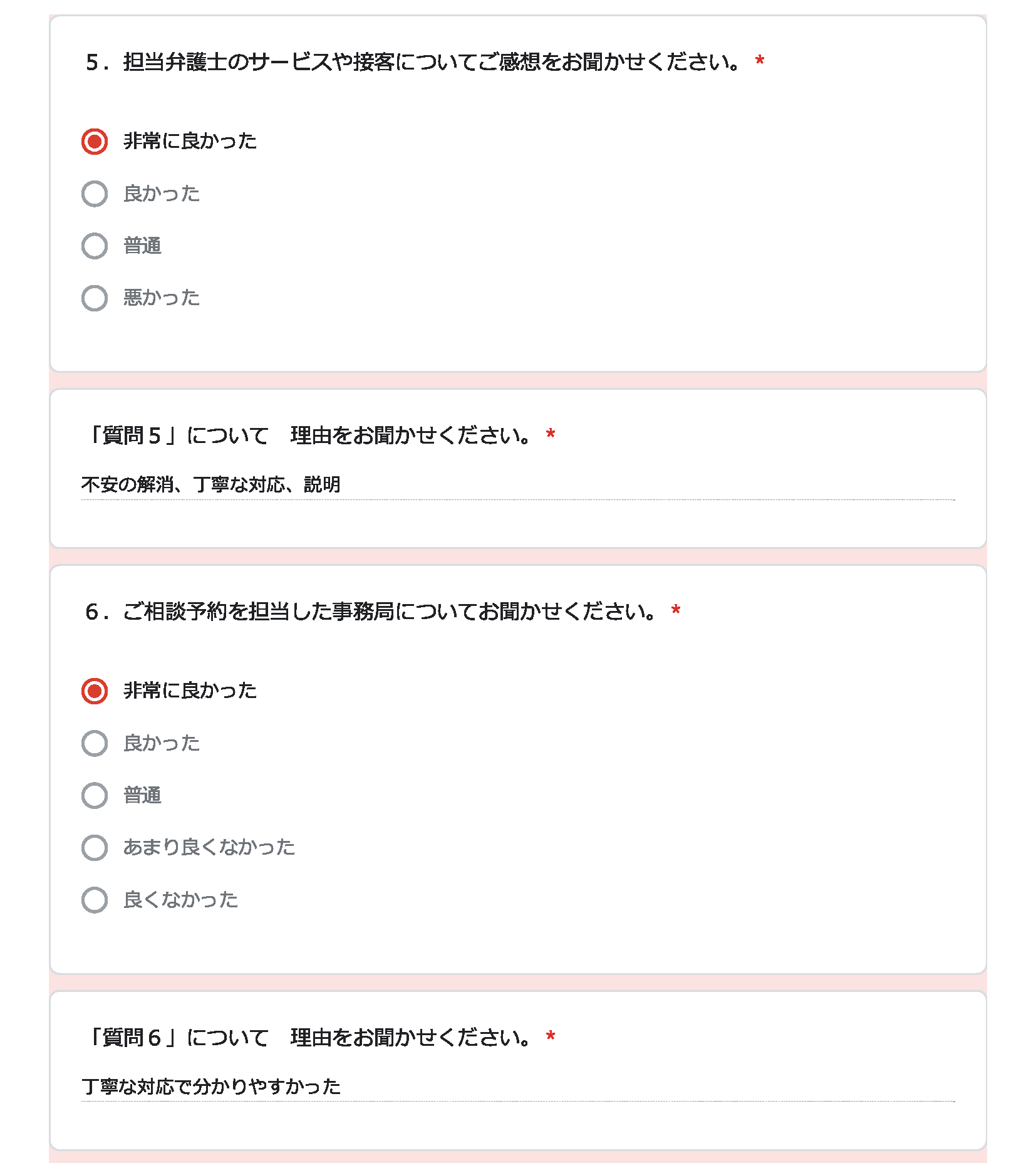The image size is (1036, 1163).
Task: Click 悪かった label text in question 5
Action: click(162, 298)
